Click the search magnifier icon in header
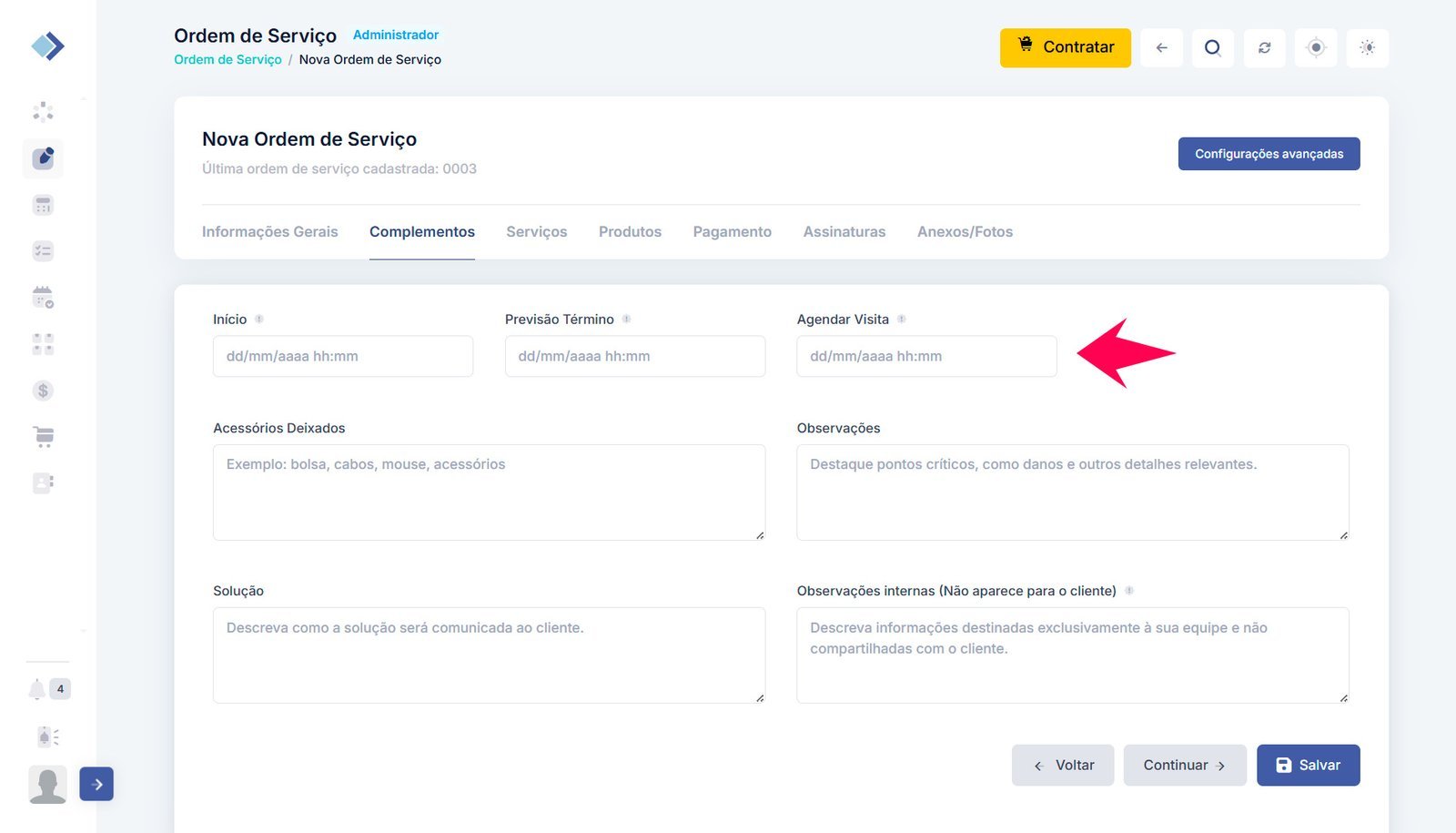This screenshot has height=833, width=1456. click(x=1212, y=47)
